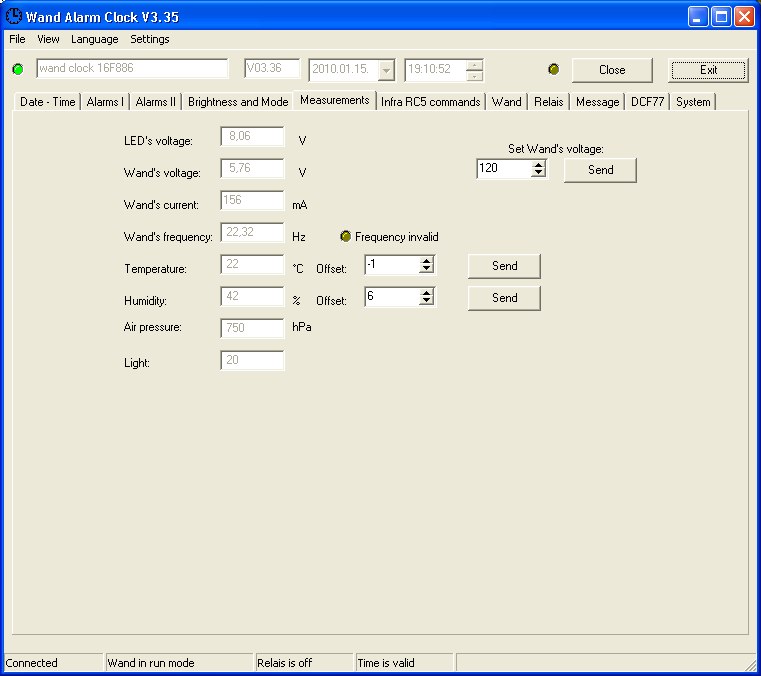The width and height of the screenshot is (761, 676).
Task: Click the Close connection button
Action: [612, 70]
